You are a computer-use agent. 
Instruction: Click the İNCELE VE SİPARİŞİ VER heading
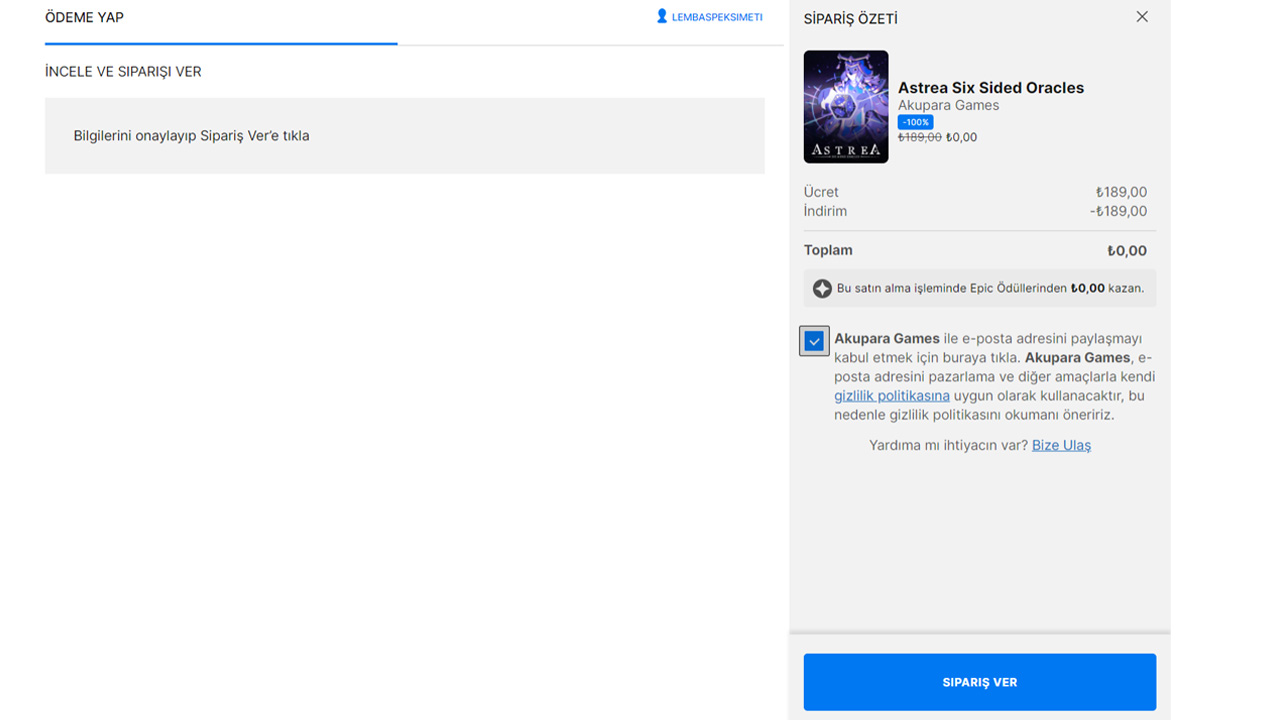(x=123, y=72)
